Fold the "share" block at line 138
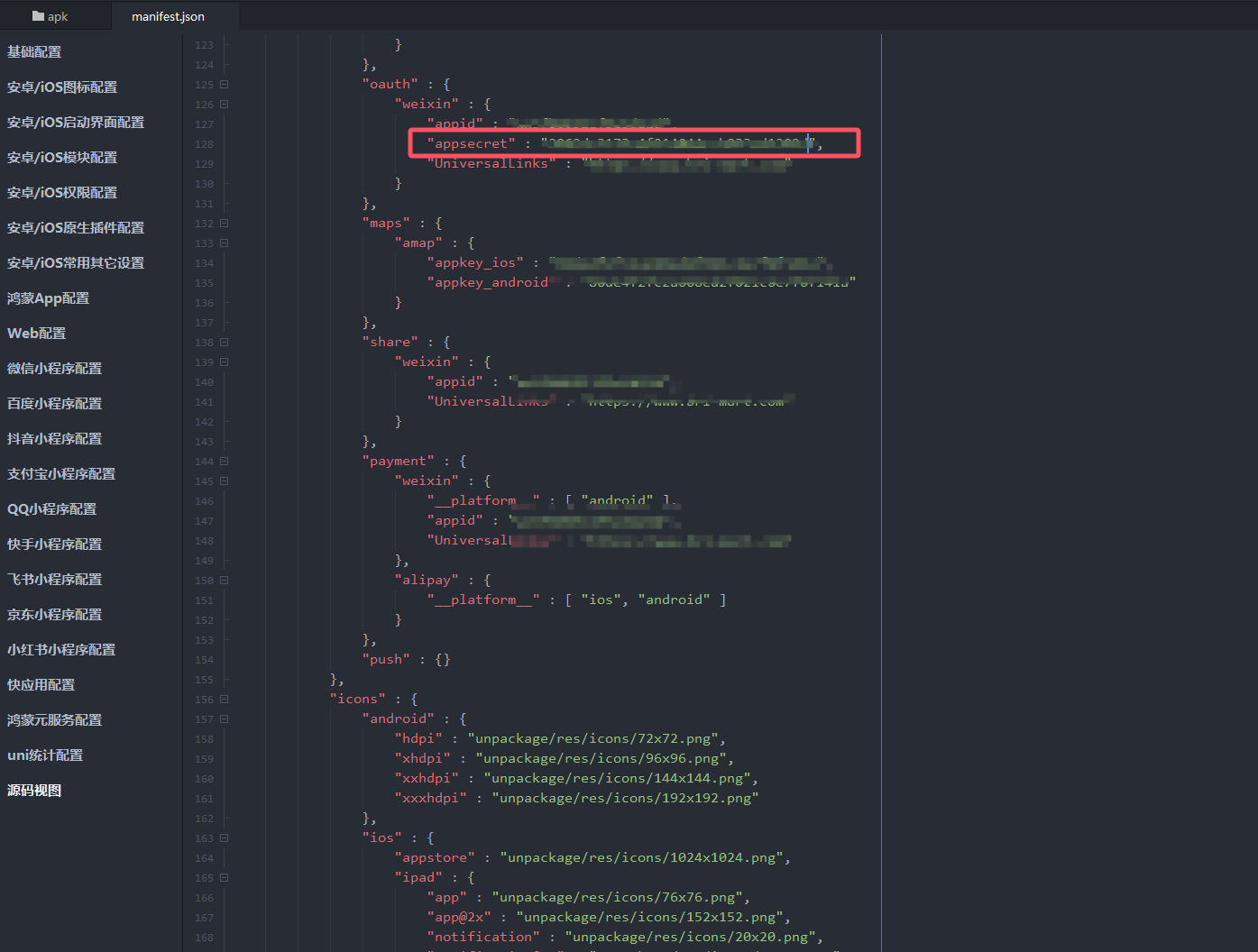Image resolution: width=1258 pixels, height=952 pixels. [x=224, y=343]
